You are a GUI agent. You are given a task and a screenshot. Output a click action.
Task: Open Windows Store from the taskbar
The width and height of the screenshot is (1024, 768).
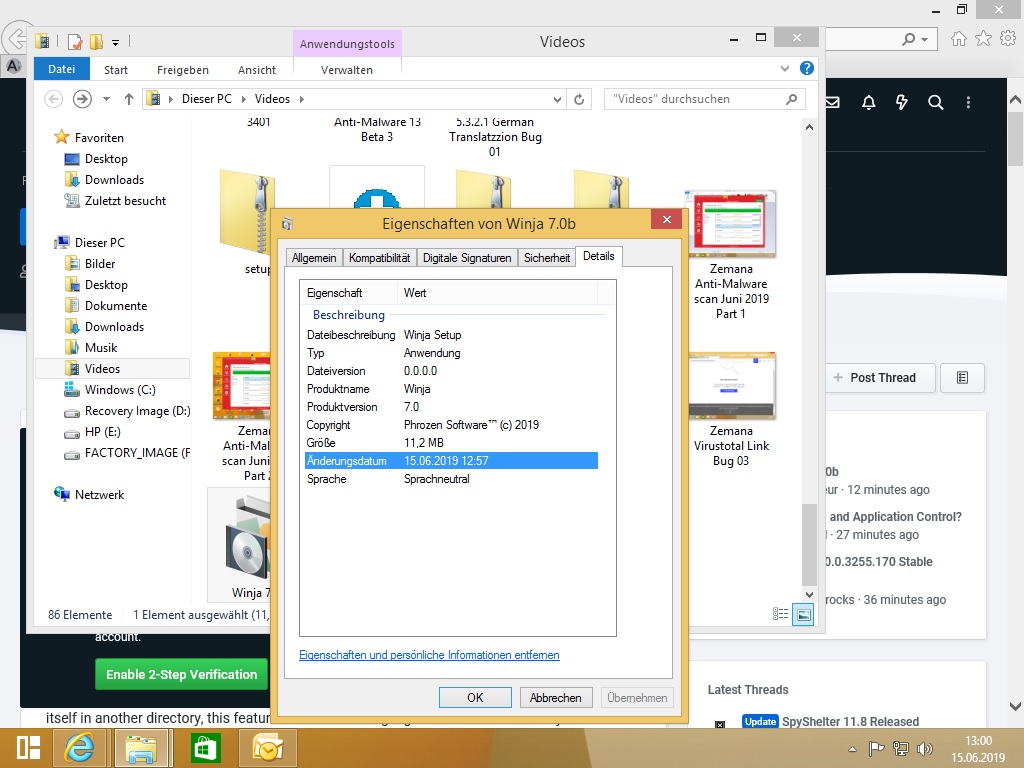(x=206, y=747)
